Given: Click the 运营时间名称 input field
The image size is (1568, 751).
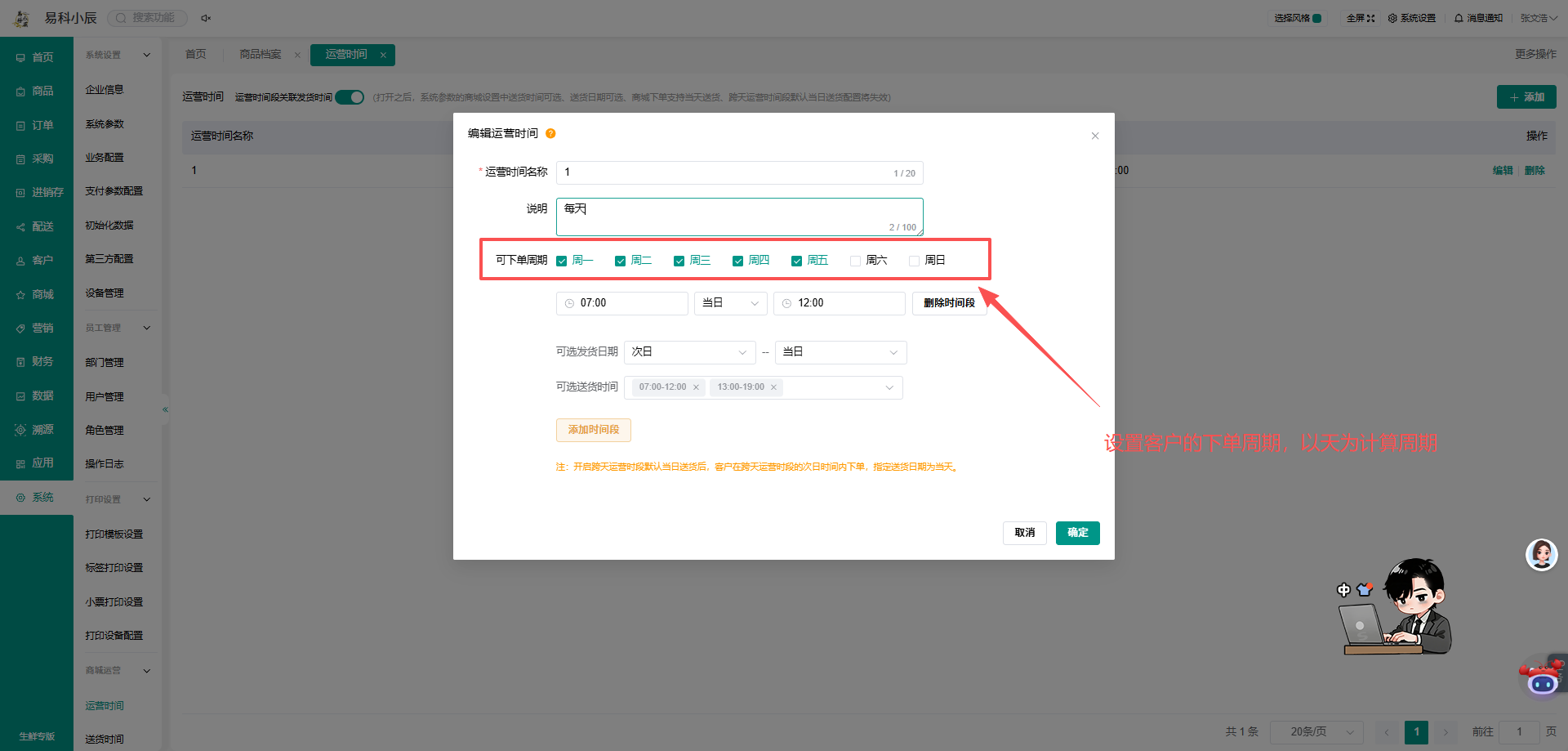Looking at the screenshot, I should tap(739, 172).
